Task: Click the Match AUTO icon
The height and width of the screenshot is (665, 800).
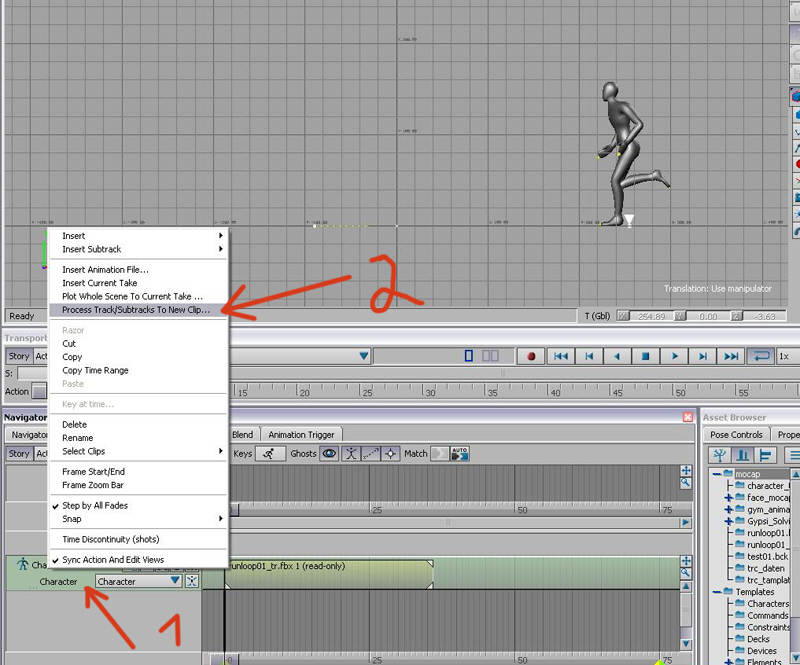Action: pos(460,454)
